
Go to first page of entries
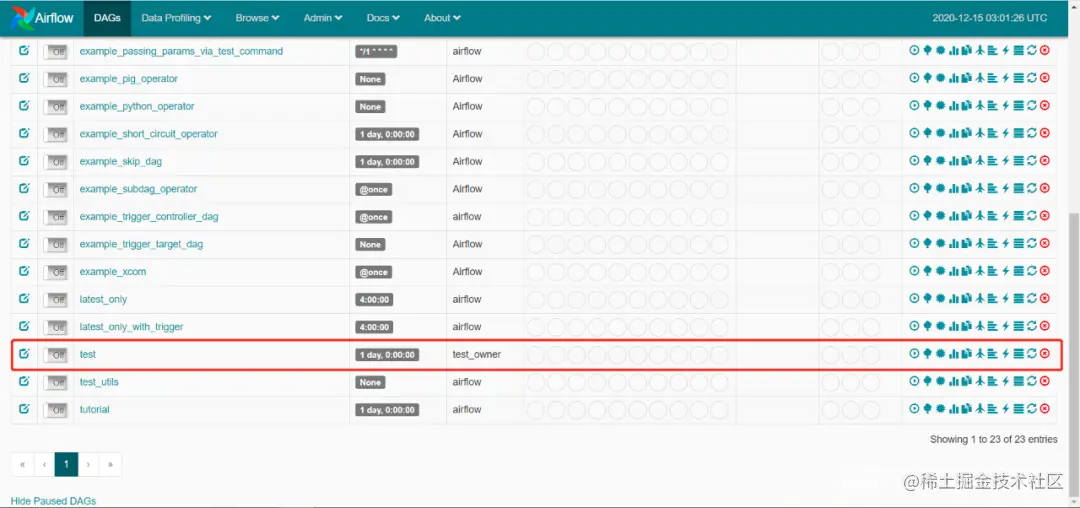point(22,464)
